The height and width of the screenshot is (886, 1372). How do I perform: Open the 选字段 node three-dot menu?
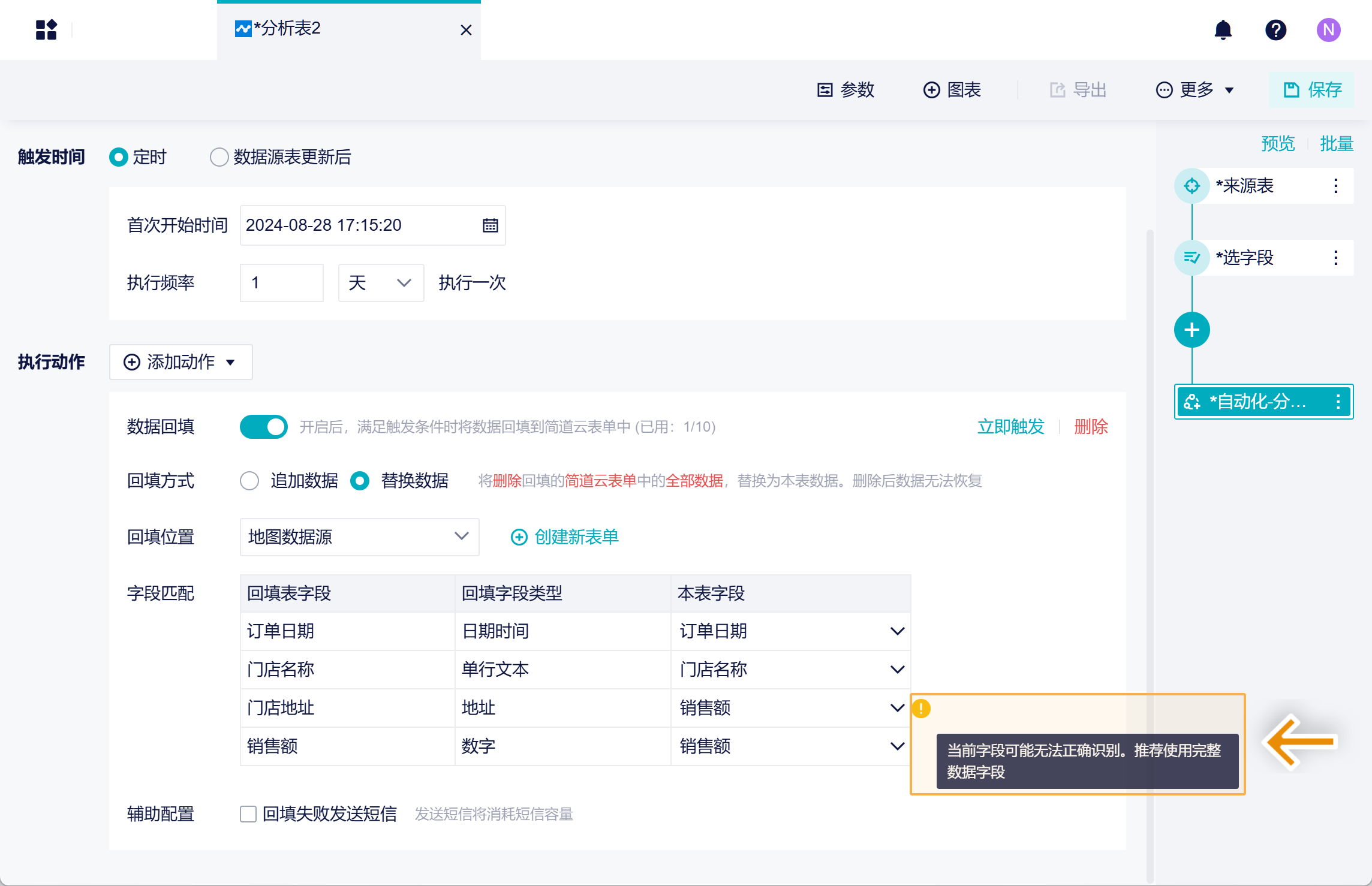pyautogui.click(x=1335, y=258)
